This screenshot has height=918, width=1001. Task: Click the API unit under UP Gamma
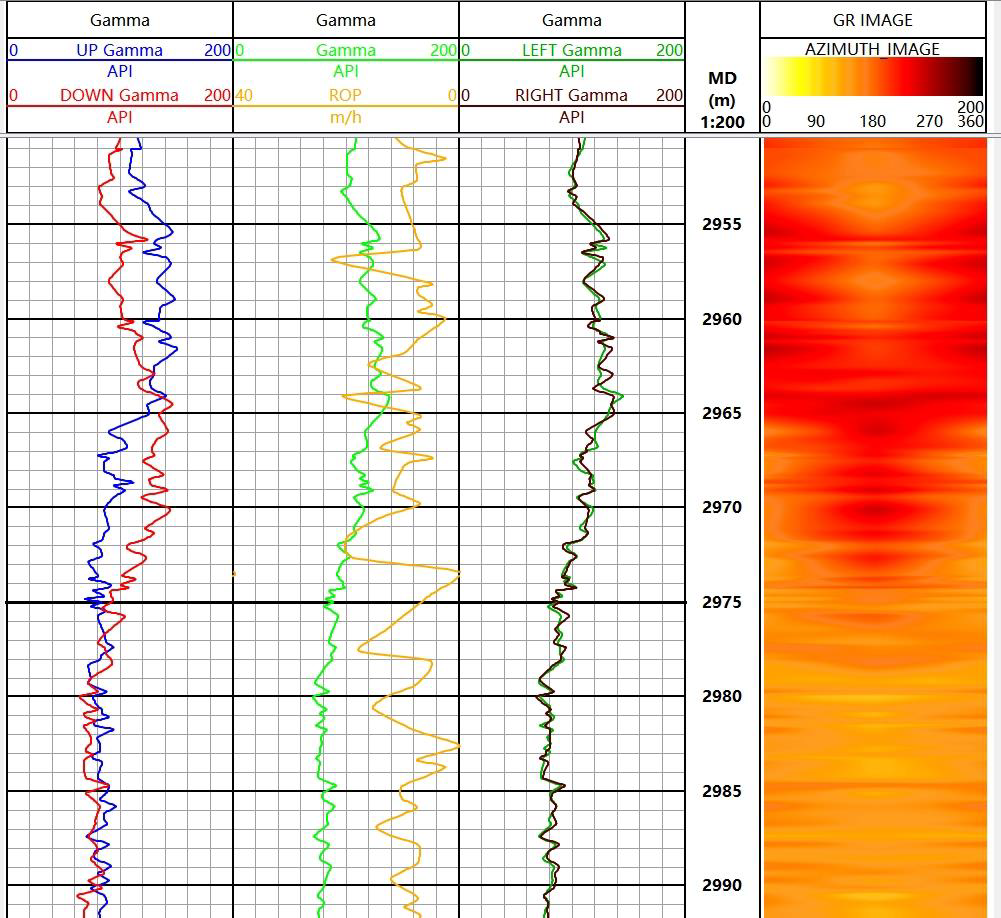[x=119, y=71]
